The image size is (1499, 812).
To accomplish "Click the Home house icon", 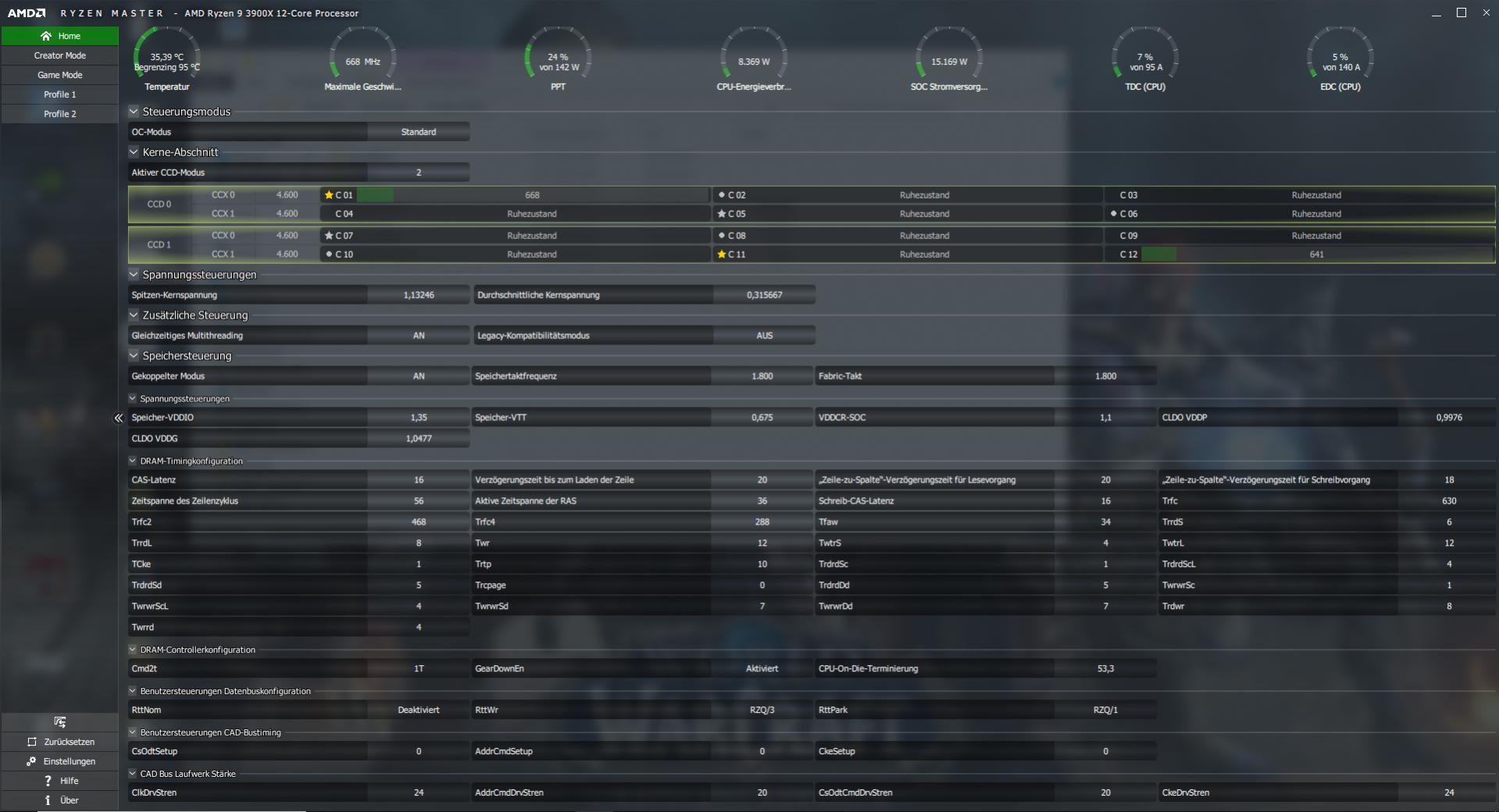I will tap(46, 36).
